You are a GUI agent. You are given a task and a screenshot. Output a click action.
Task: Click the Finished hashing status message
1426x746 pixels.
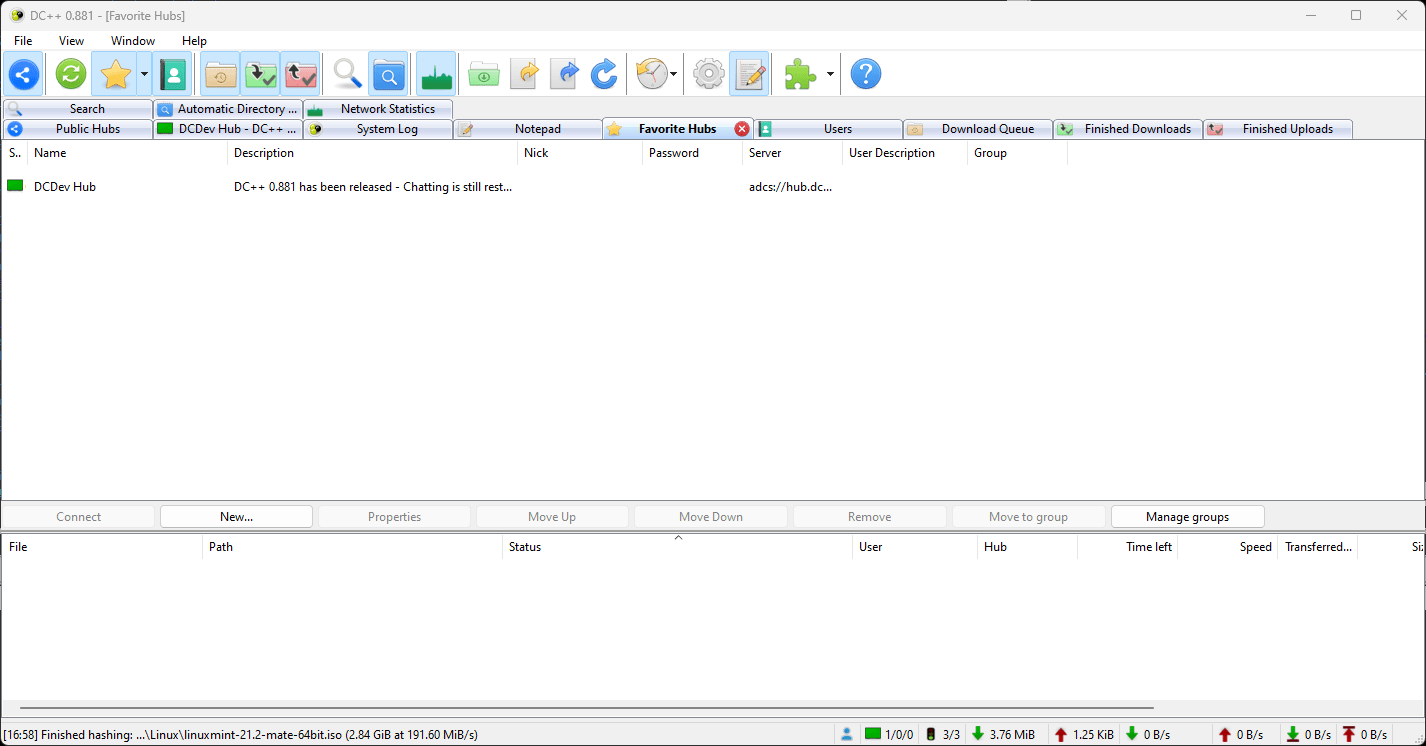pos(240,735)
